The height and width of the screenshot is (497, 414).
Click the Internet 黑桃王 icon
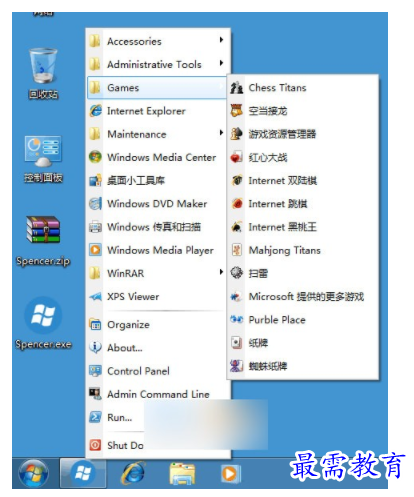point(237,227)
